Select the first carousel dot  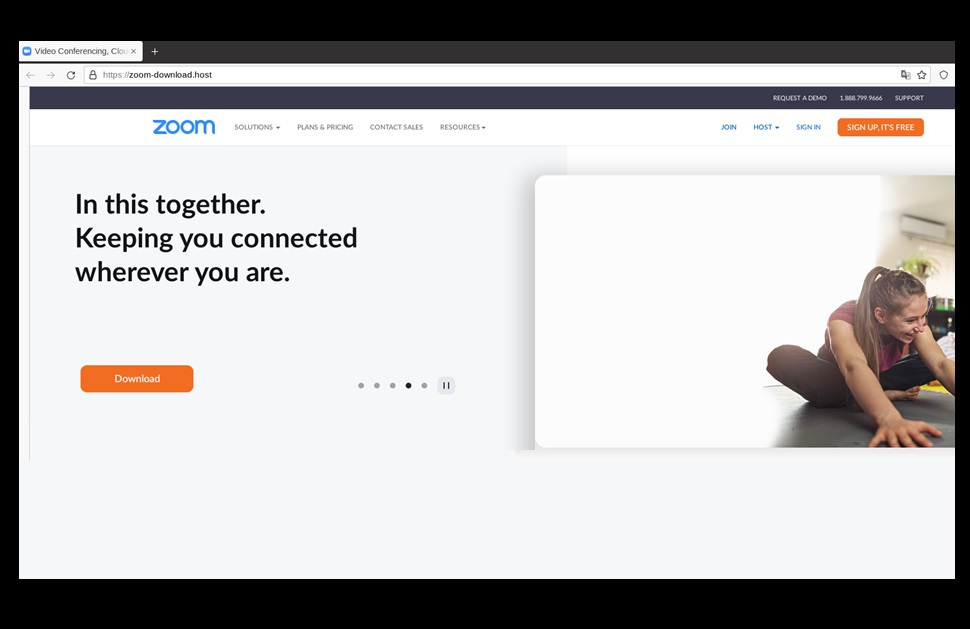pos(361,385)
